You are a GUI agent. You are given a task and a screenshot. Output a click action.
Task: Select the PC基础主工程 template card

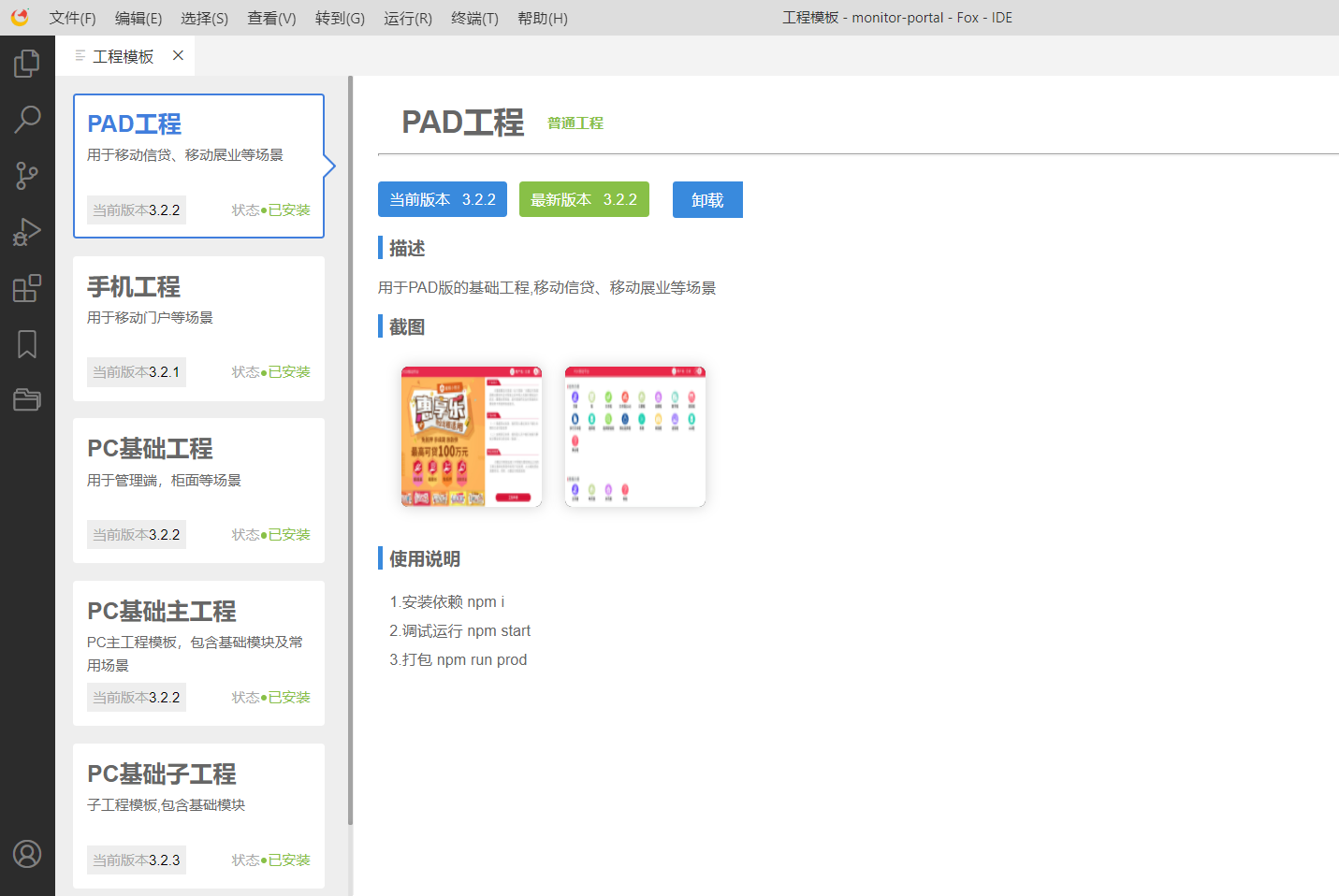coord(198,653)
